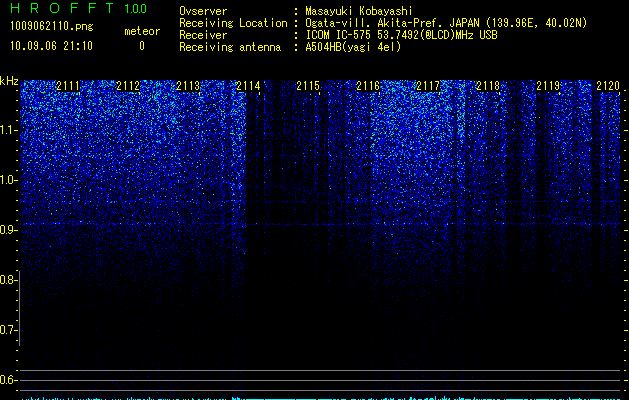This screenshot has width=629, height=400.
Task: Click the 0.6 kHz axis label
Action: (x=8, y=380)
